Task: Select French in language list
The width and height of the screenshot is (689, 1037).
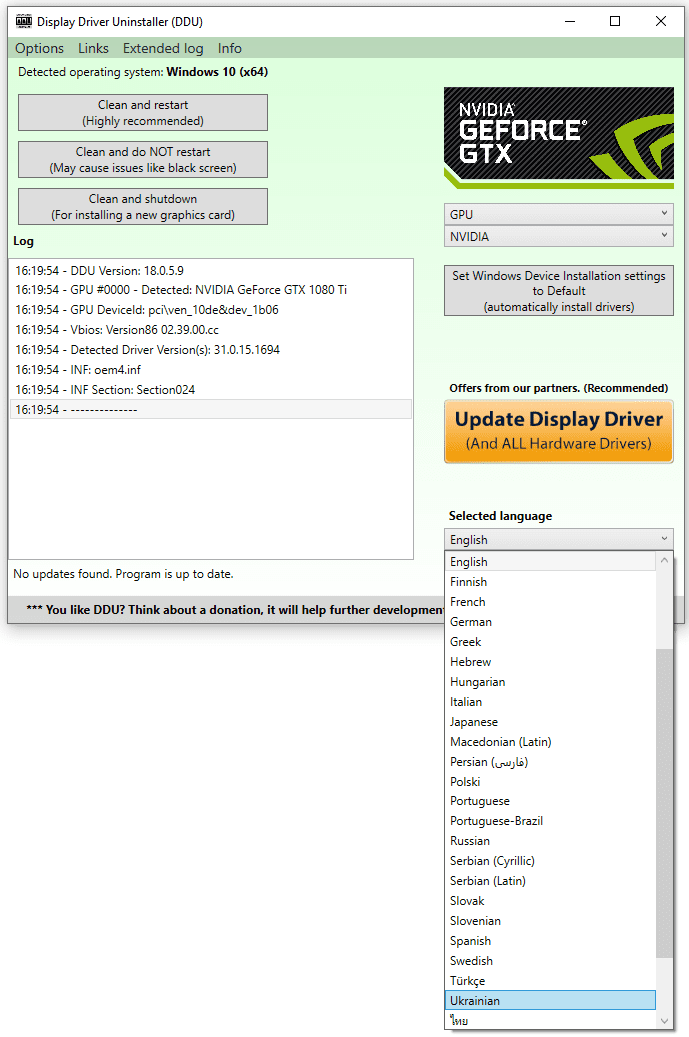Action: [x=550, y=601]
